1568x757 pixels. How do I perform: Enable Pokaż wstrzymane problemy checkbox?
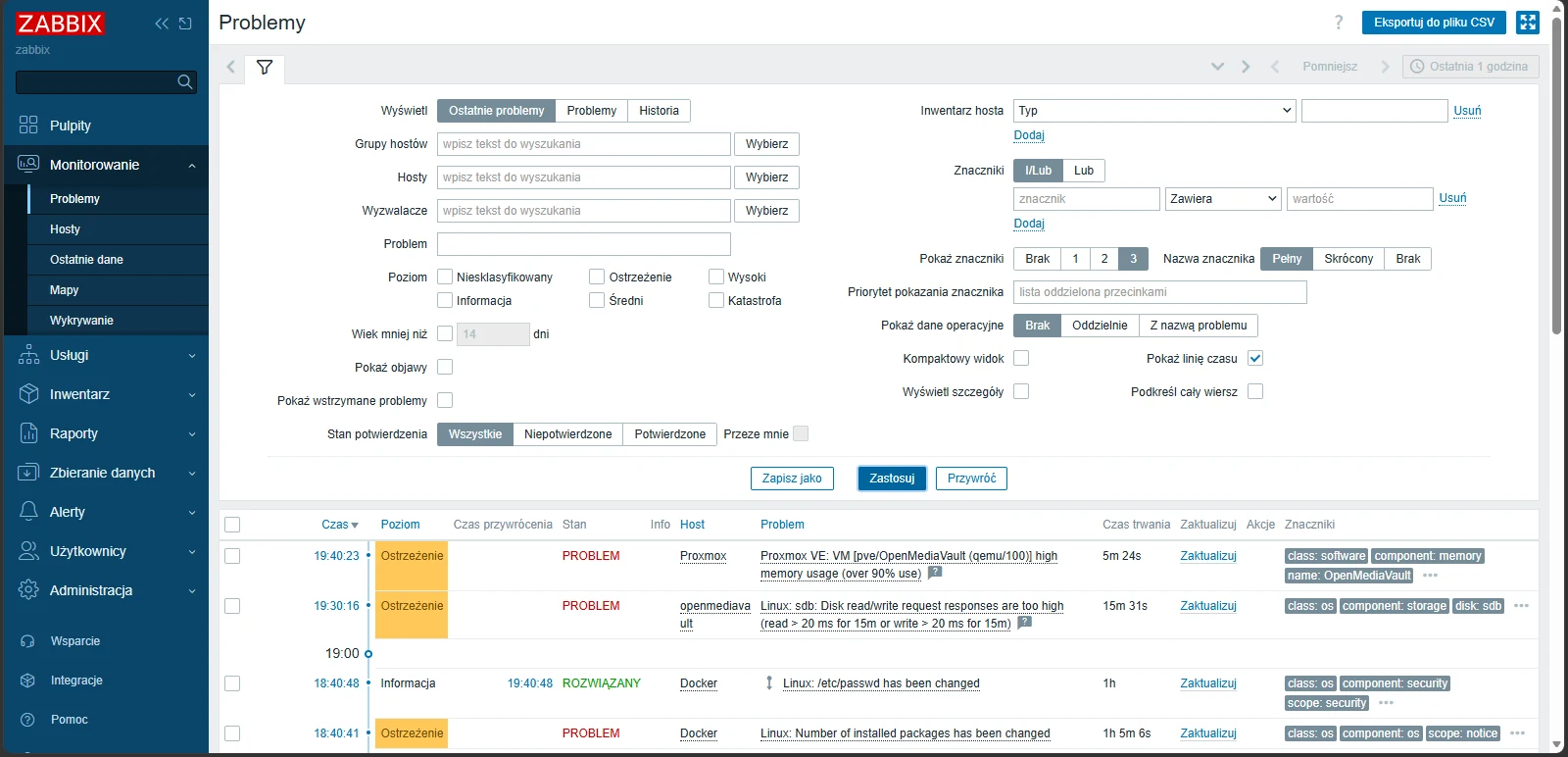[x=445, y=400]
